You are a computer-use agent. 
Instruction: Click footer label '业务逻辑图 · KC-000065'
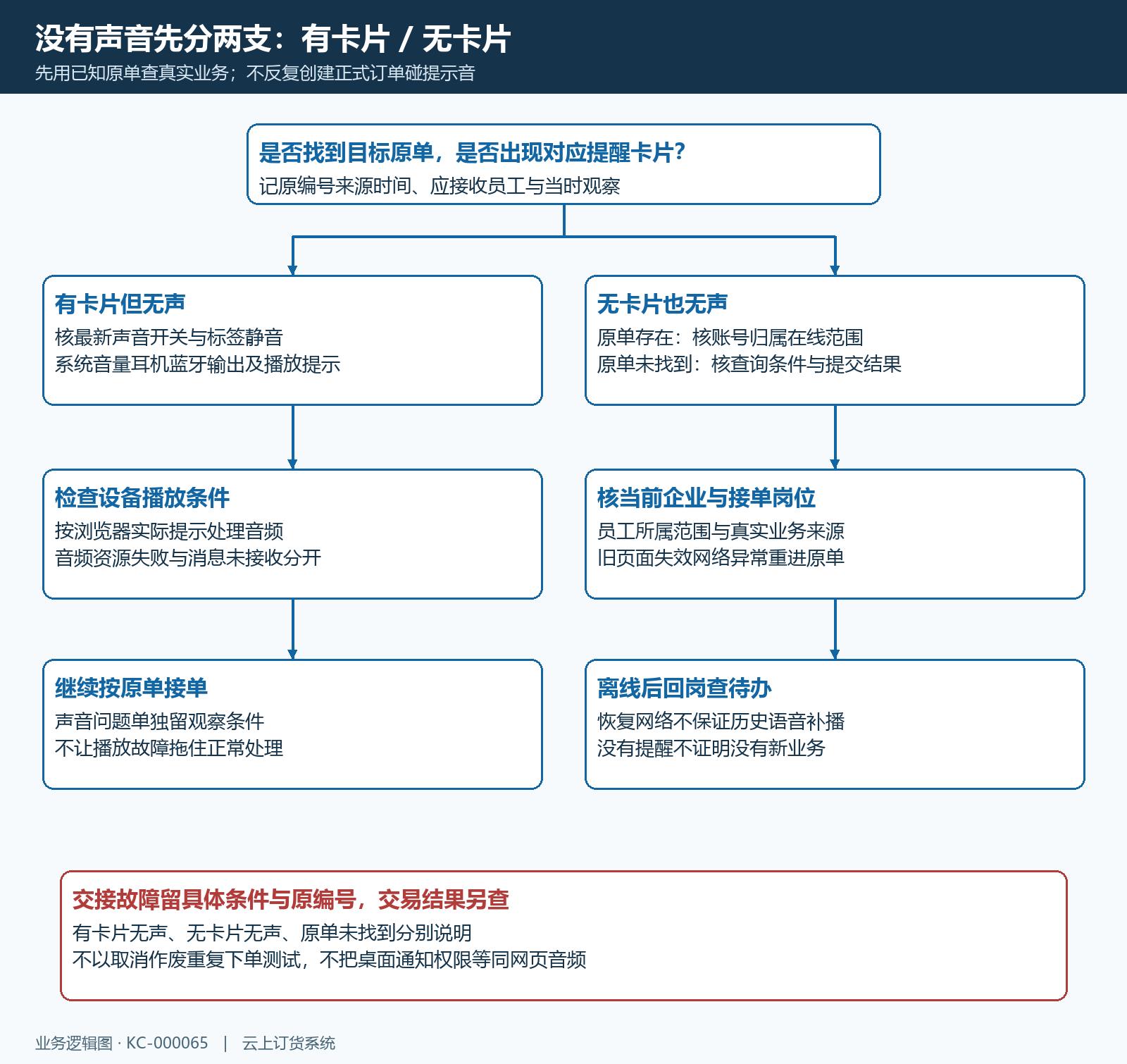(x=122, y=1043)
